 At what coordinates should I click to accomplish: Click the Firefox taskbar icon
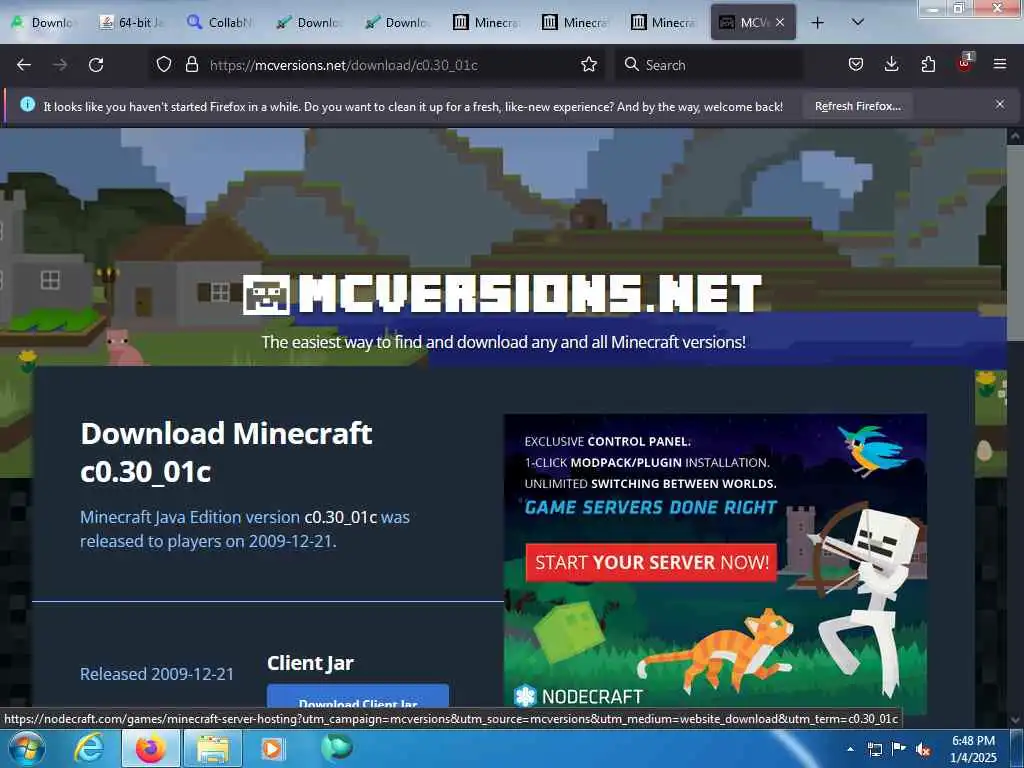click(150, 748)
